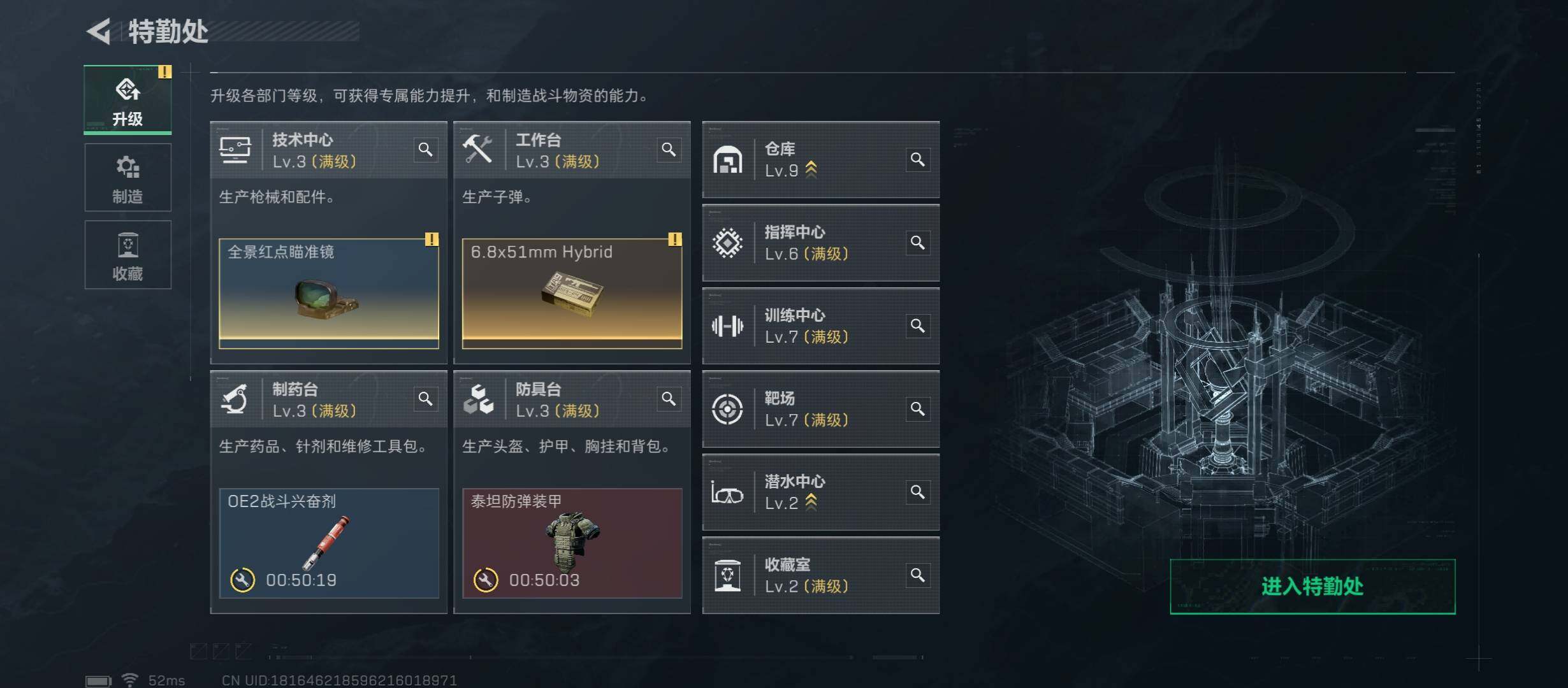Screen dimensions: 1568x688
Task: Go back using the arrow beside 特勤处
Action: 99,31
